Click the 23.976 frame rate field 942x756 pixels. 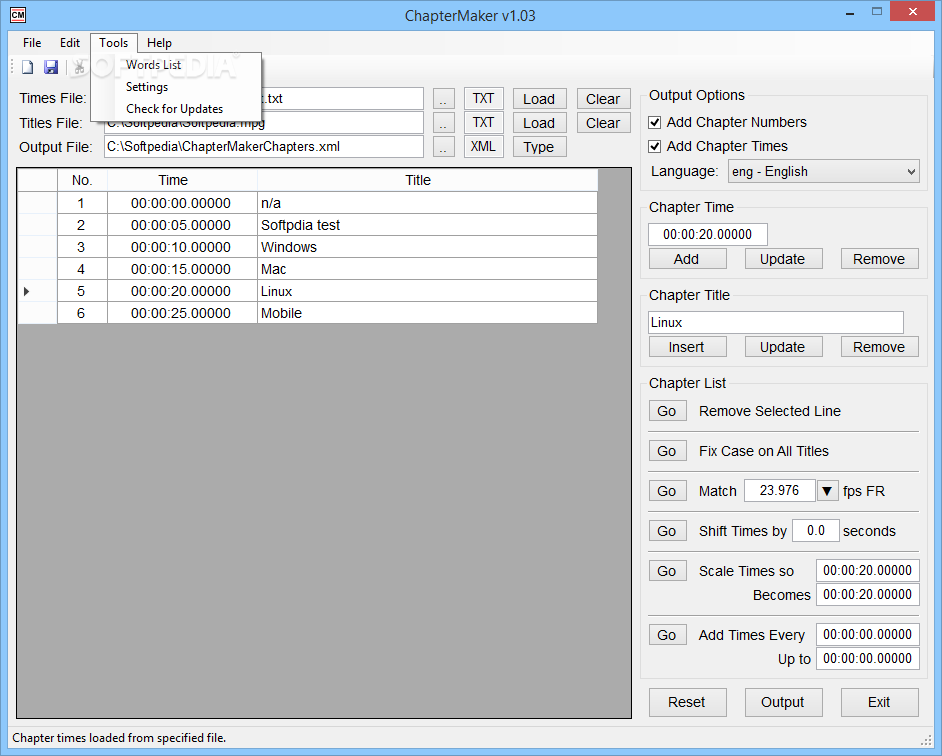(x=780, y=491)
